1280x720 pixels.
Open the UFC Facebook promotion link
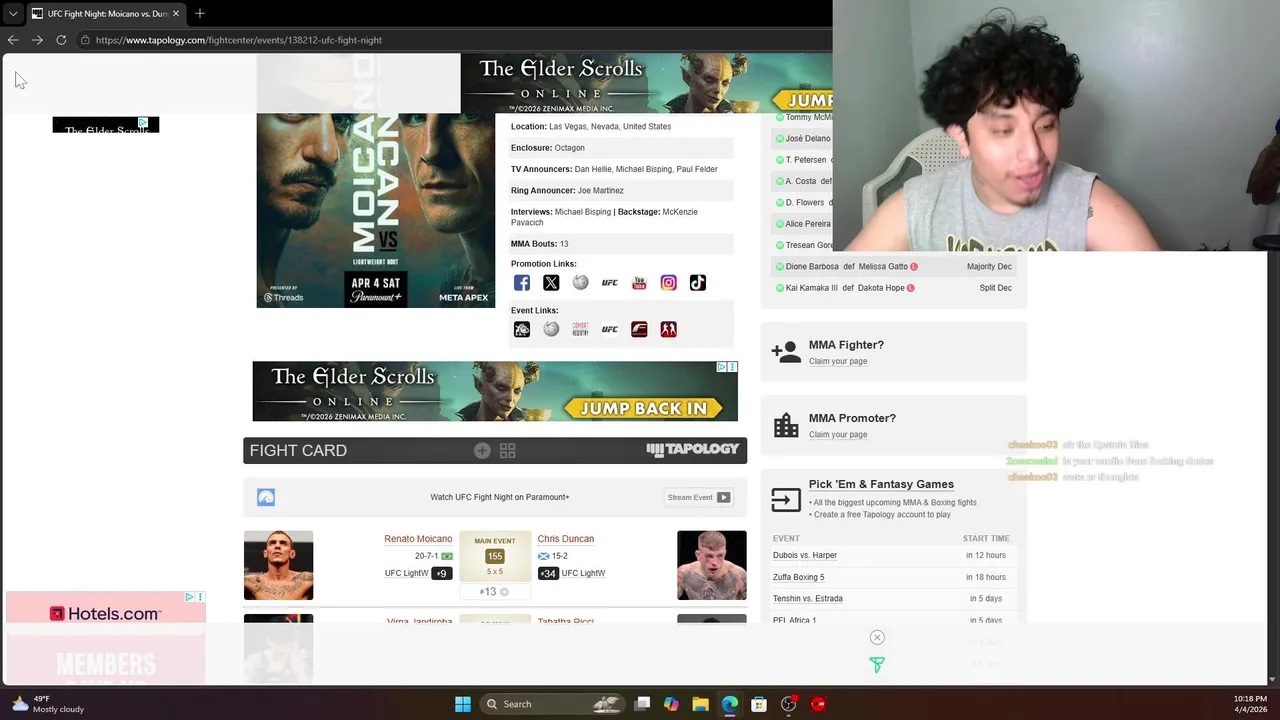tap(522, 283)
